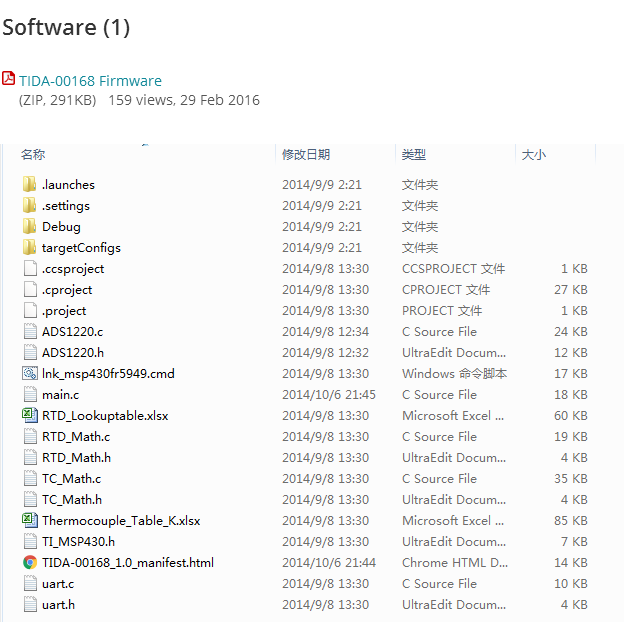Image resolution: width=627 pixels, height=622 pixels.
Task: Click the blank file icon of .cproject
Action: point(30,290)
